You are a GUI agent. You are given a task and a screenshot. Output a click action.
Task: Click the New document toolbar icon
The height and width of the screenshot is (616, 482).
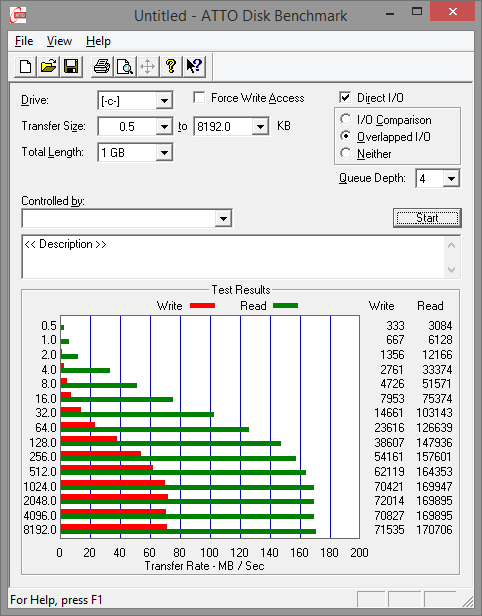[26, 66]
